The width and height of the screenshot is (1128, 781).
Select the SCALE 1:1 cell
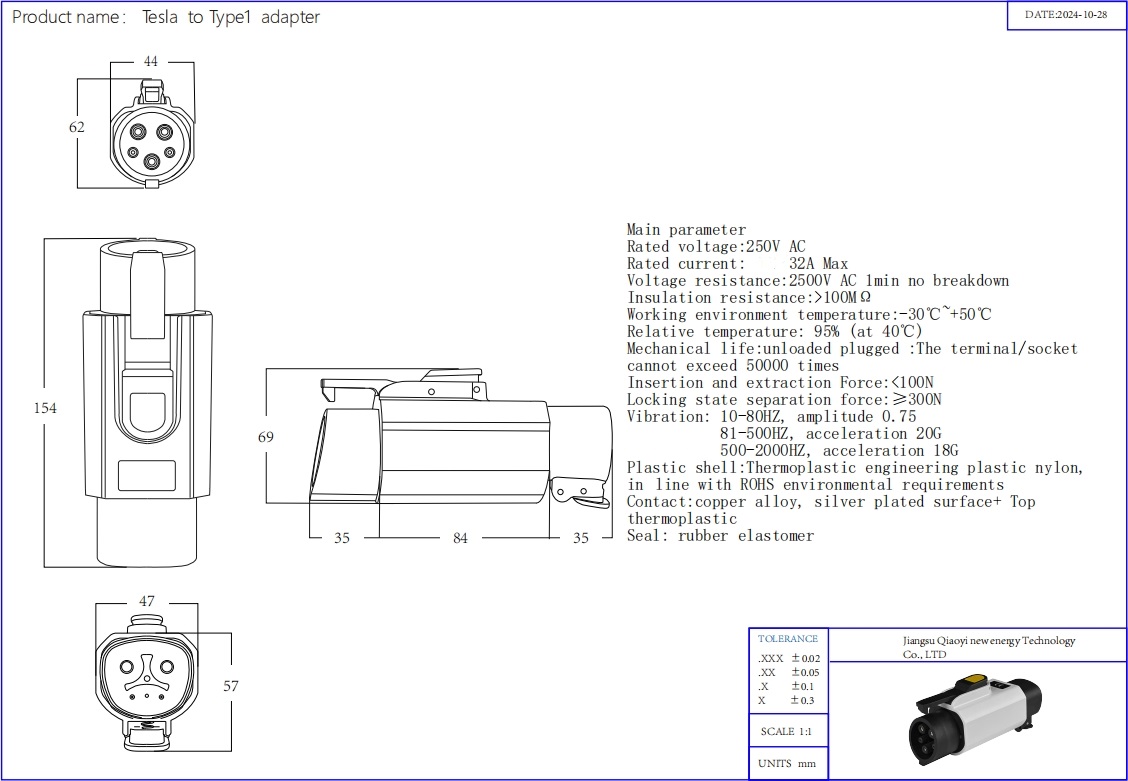coord(788,731)
